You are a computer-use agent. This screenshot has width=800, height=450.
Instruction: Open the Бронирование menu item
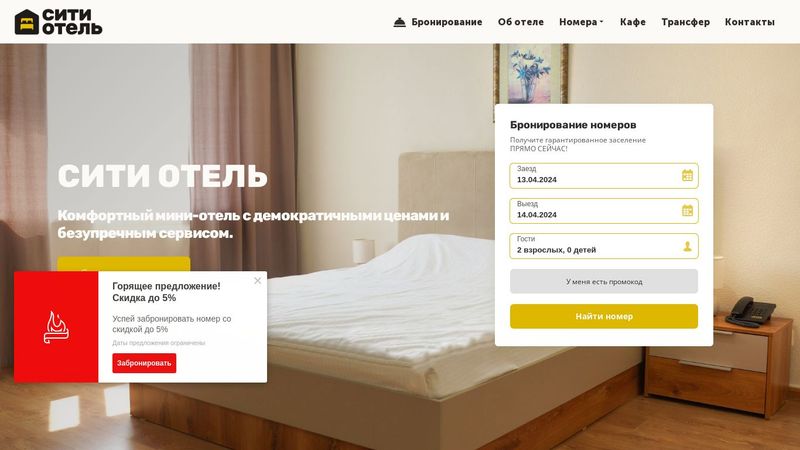tap(446, 22)
